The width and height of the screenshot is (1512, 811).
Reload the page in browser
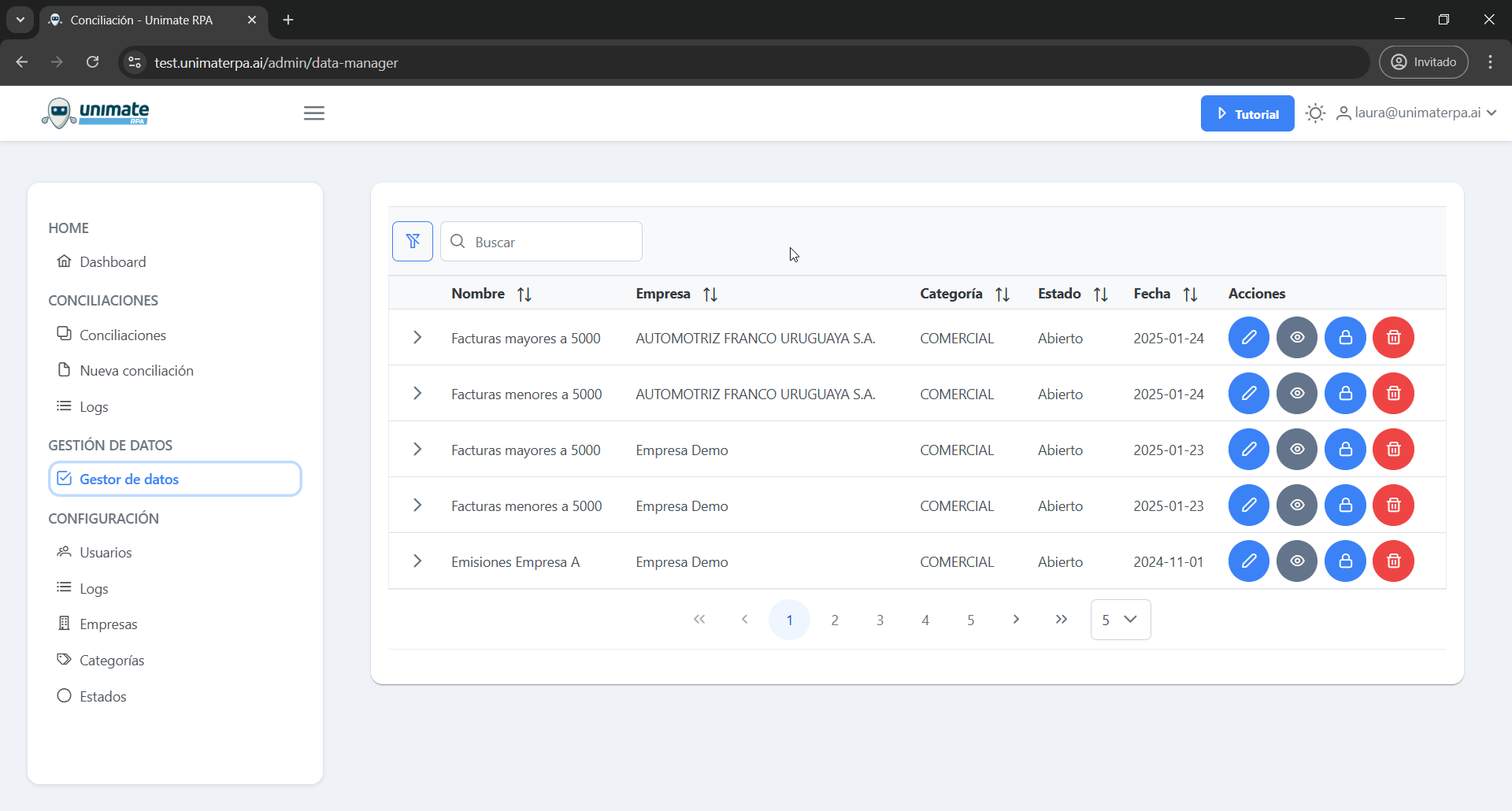pos(93,62)
